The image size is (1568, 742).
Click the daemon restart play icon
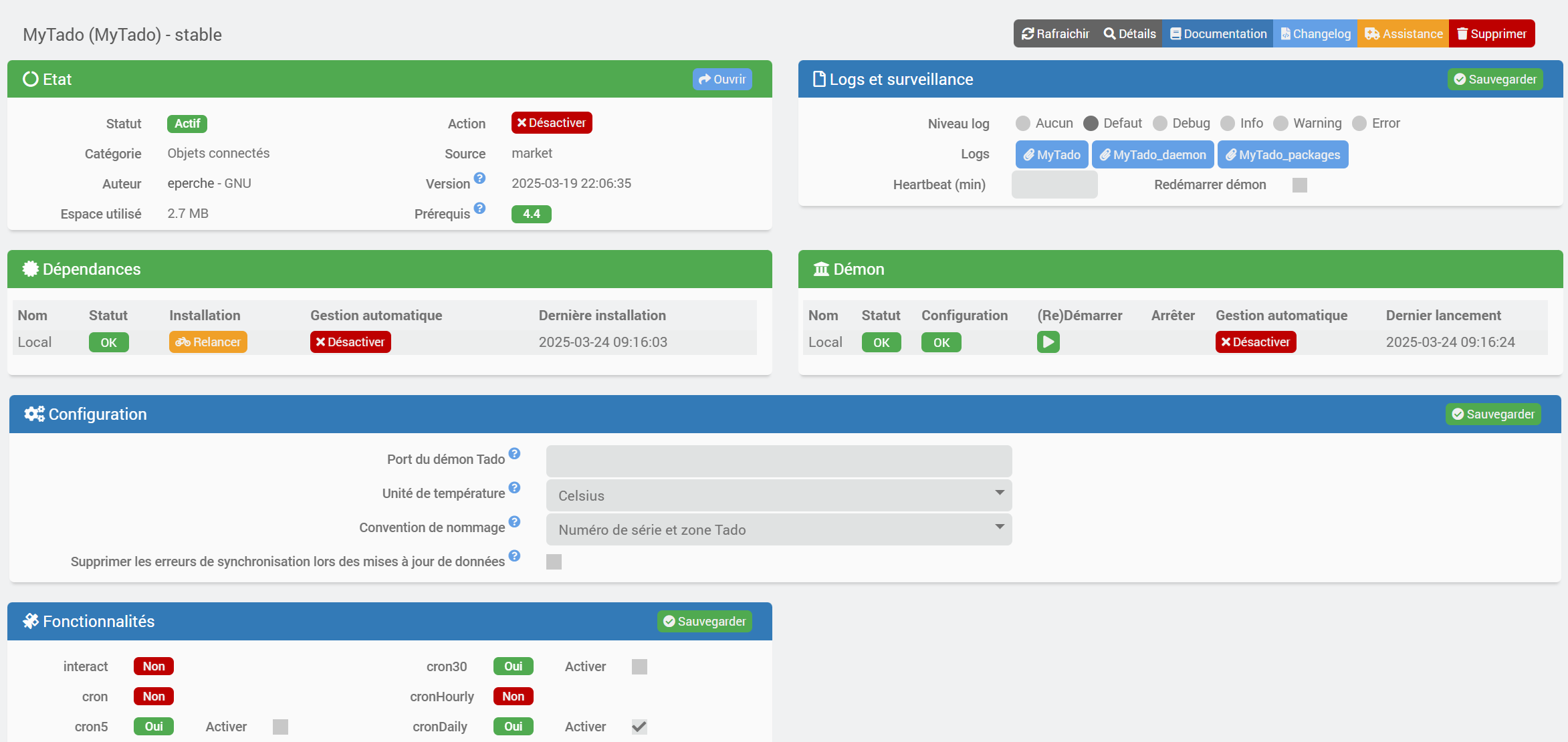coord(1048,342)
